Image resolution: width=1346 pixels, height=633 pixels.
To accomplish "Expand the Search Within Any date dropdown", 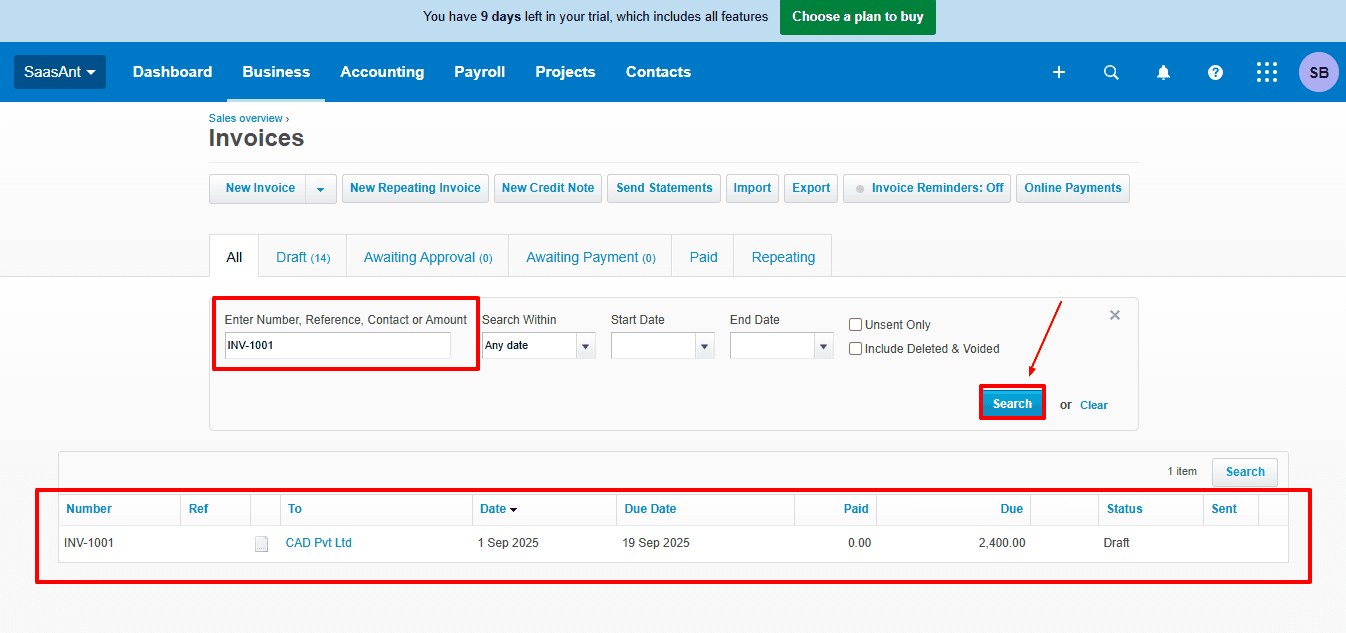I will 586,346.
